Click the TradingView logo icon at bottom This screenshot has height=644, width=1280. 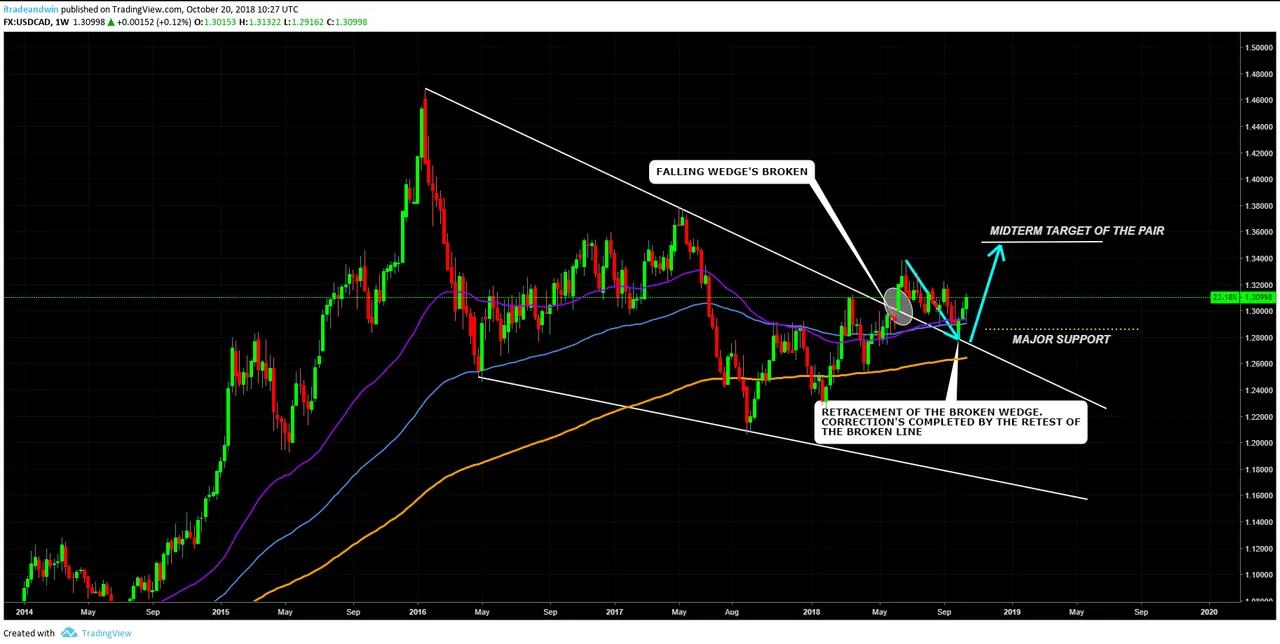[x=69, y=633]
